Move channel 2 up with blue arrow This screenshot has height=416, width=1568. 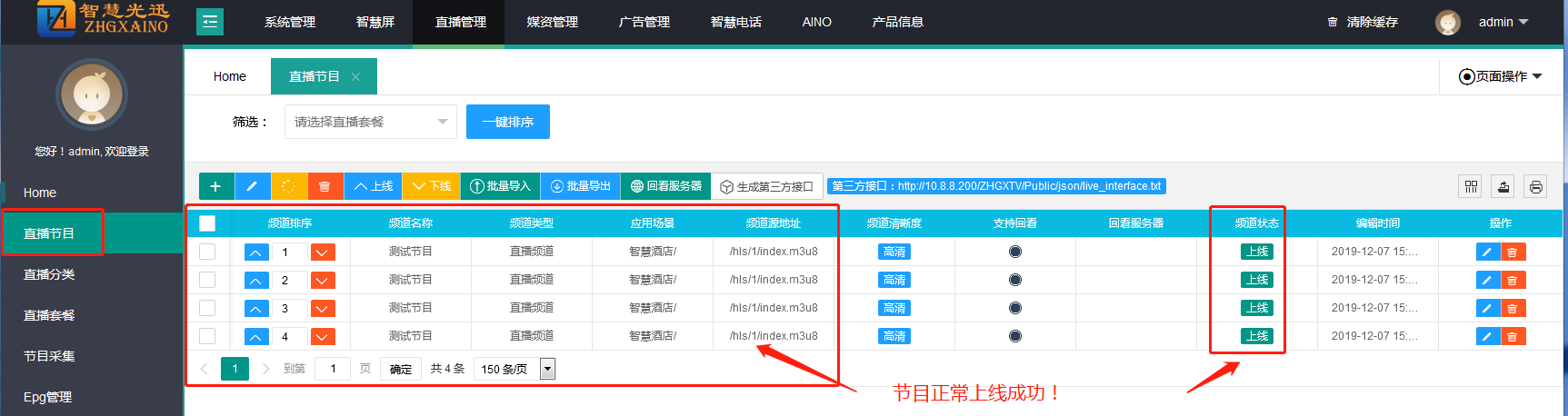(256, 281)
